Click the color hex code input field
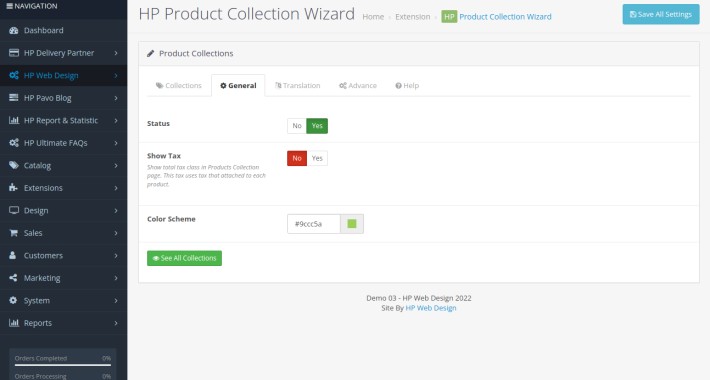The image size is (710, 380). click(x=313, y=224)
